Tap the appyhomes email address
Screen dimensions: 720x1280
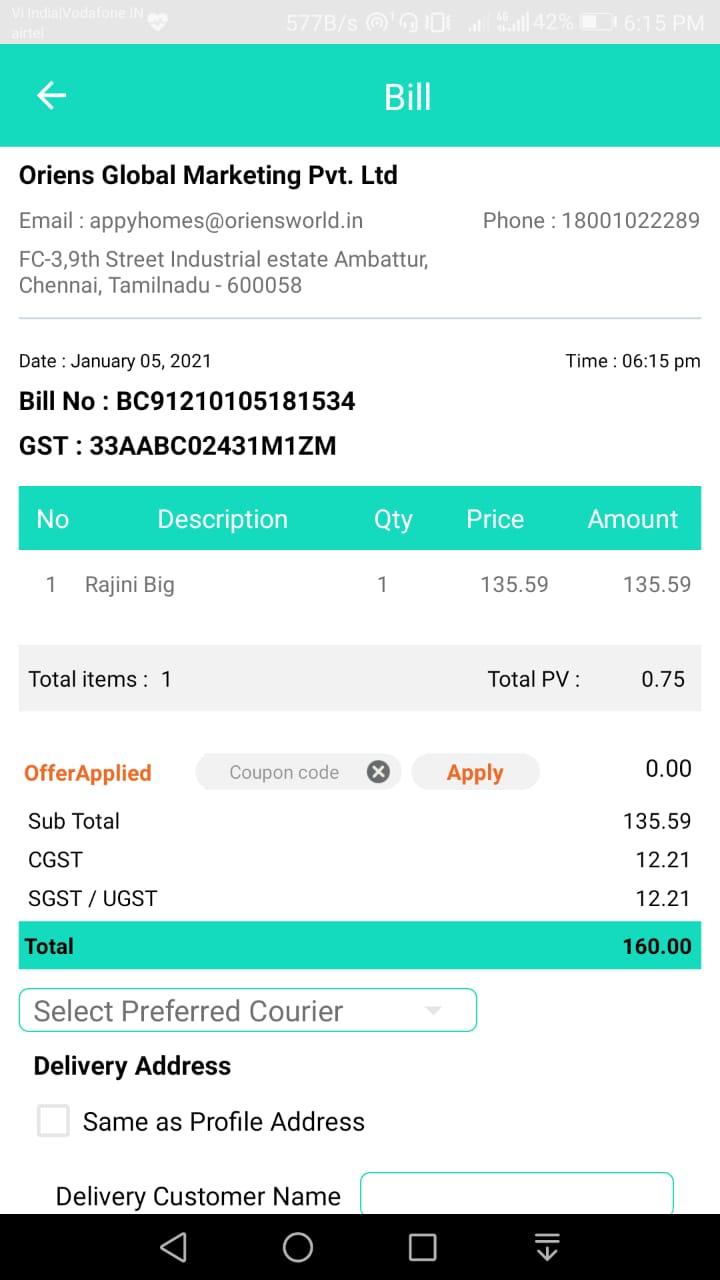coord(226,220)
